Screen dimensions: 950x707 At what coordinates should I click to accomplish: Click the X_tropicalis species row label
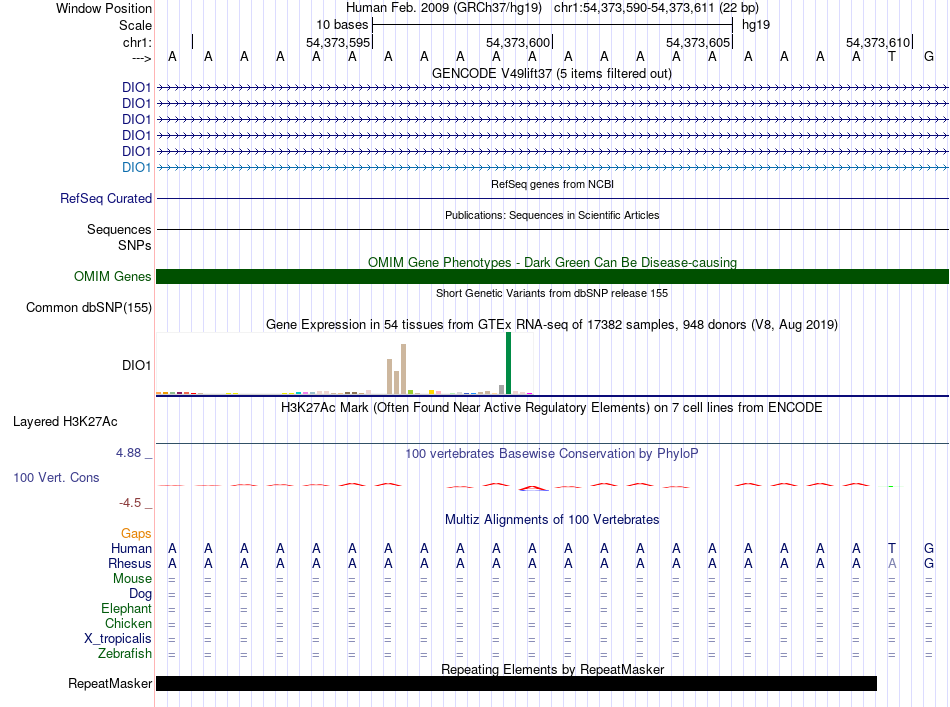pyautogui.click(x=118, y=639)
